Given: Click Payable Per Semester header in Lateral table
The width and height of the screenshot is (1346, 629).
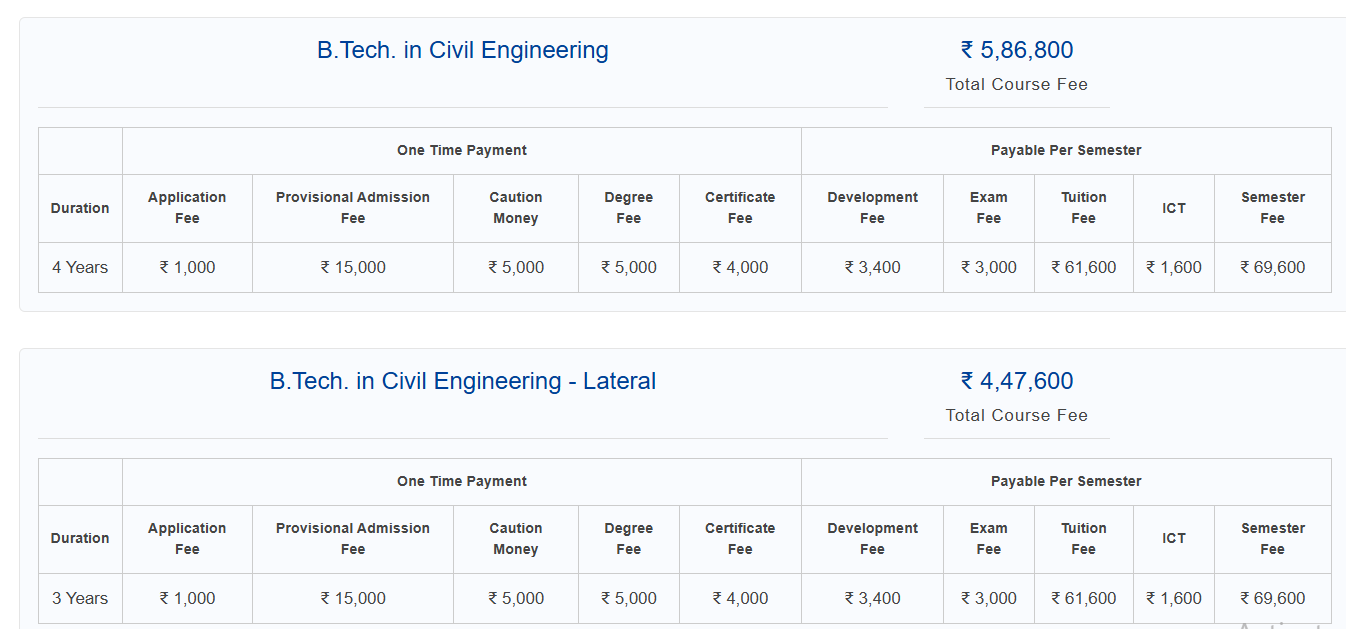Looking at the screenshot, I should (1066, 481).
